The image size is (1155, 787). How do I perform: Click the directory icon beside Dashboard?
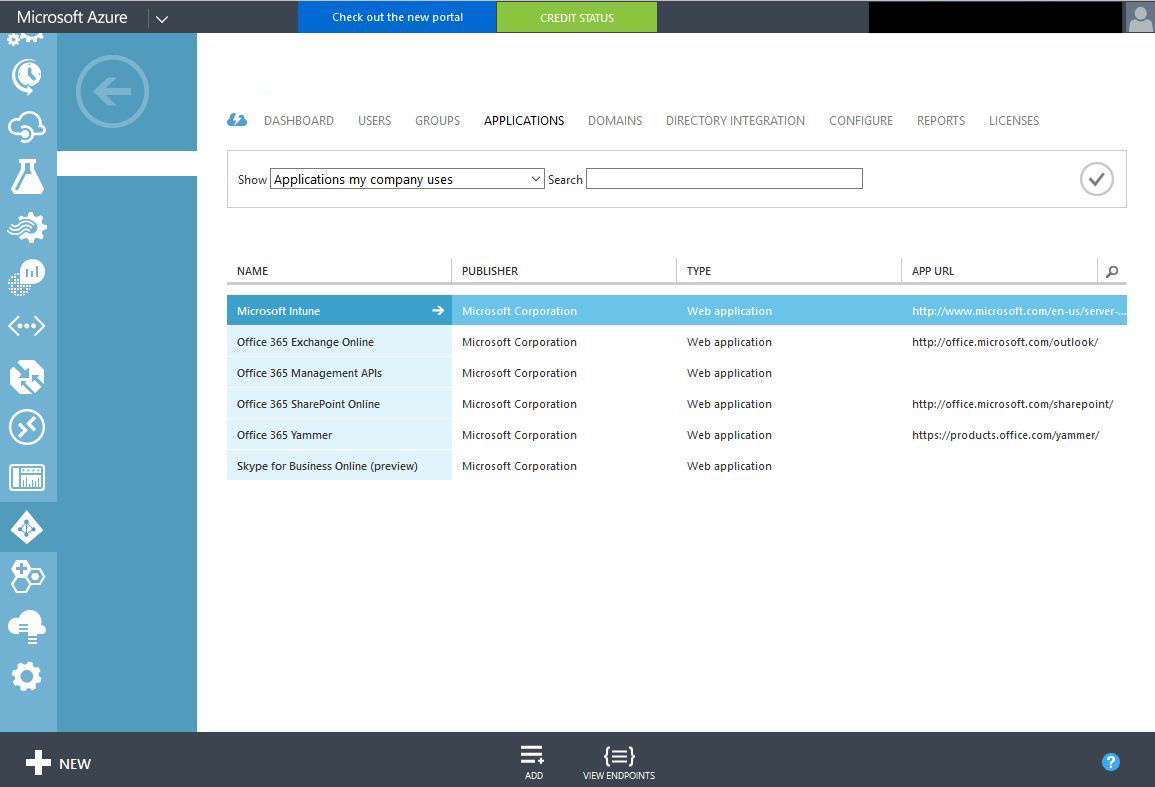tap(237, 120)
